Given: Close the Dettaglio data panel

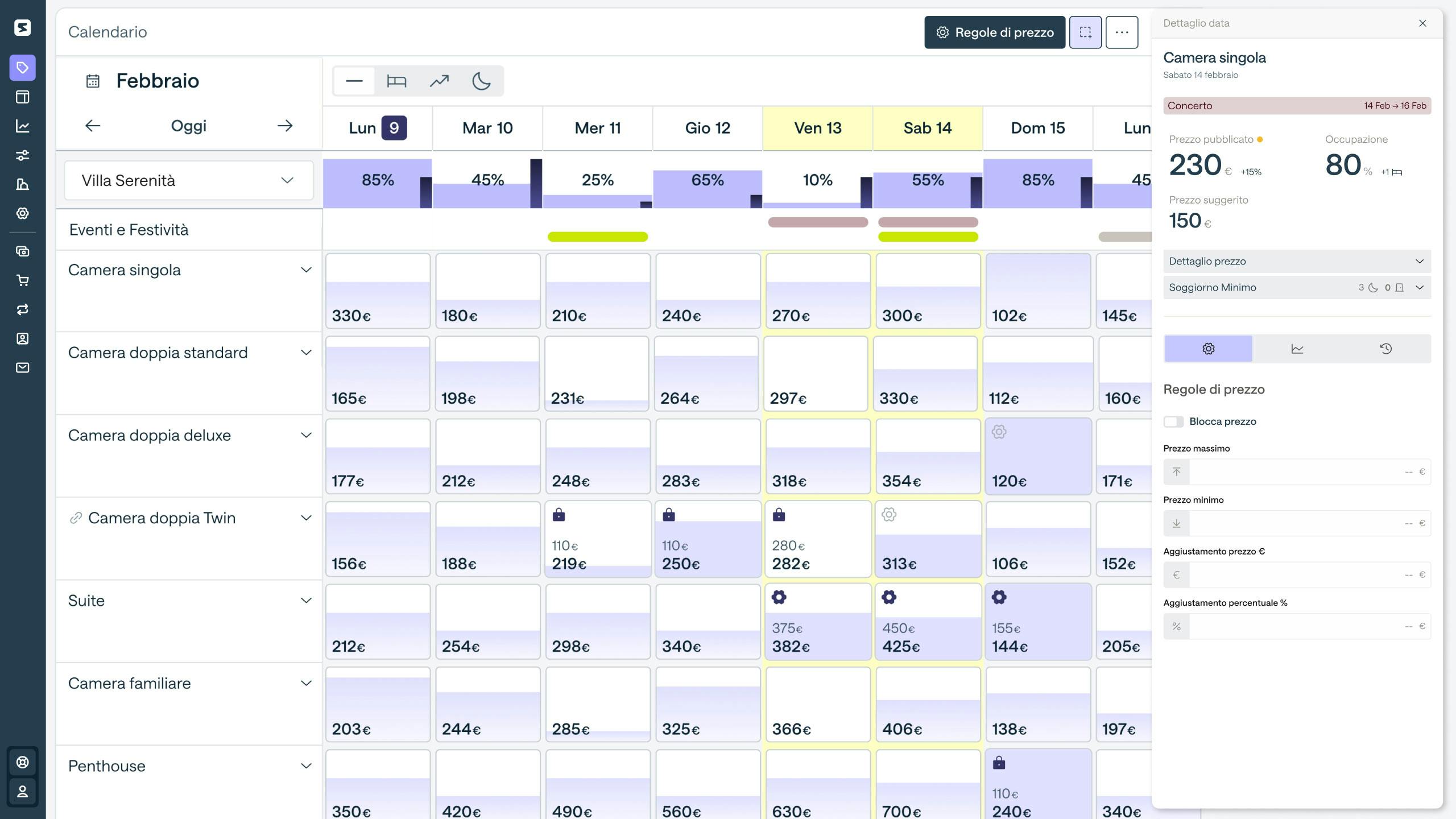Looking at the screenshot, I should coord(1422,23).
